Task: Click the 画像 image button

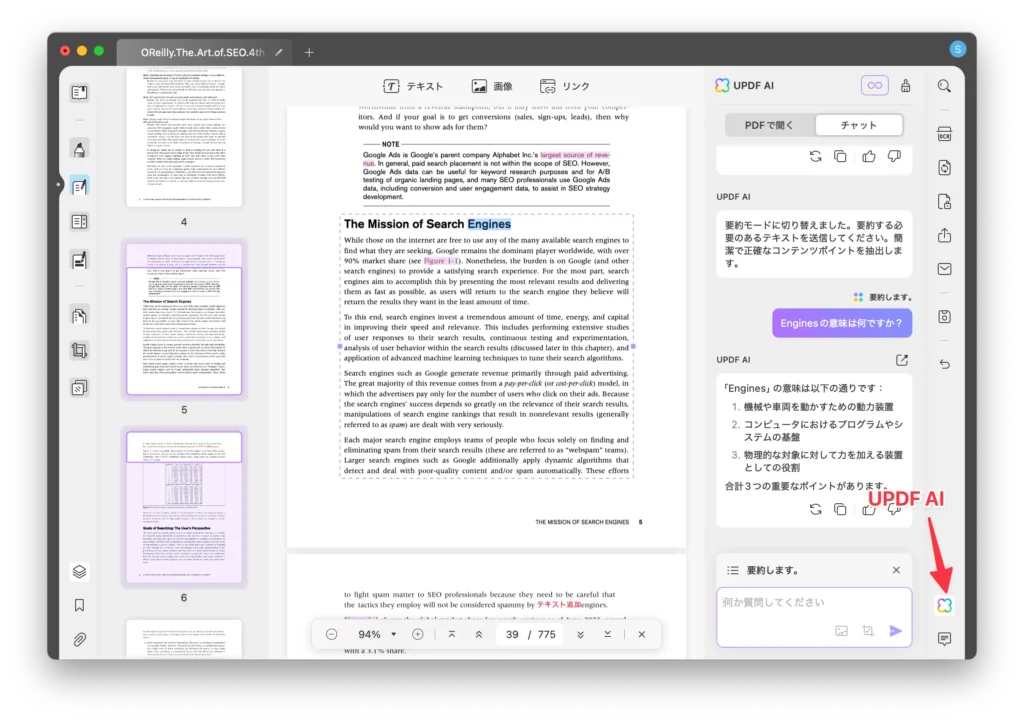Action: [492, 87]
